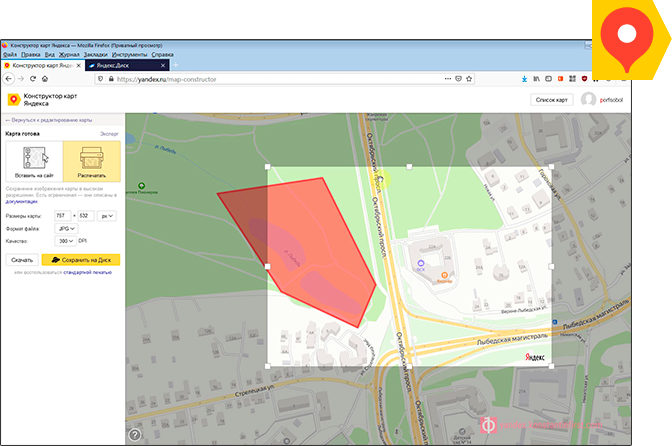Open the Инструменты menu

point(129,54)
